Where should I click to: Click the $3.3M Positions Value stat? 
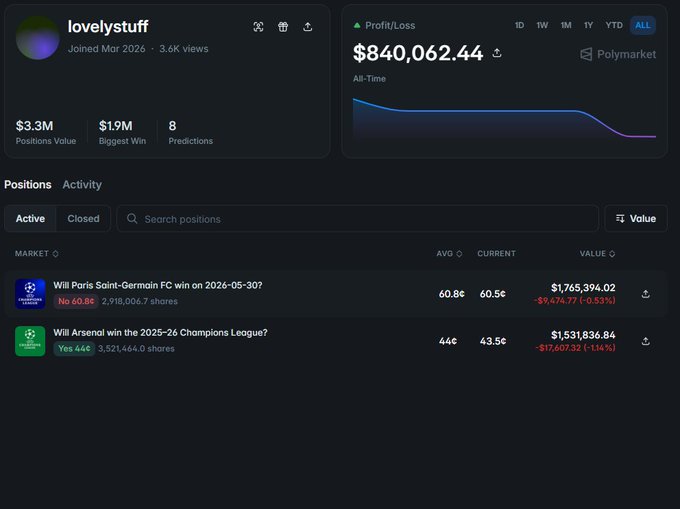[46, 132]
